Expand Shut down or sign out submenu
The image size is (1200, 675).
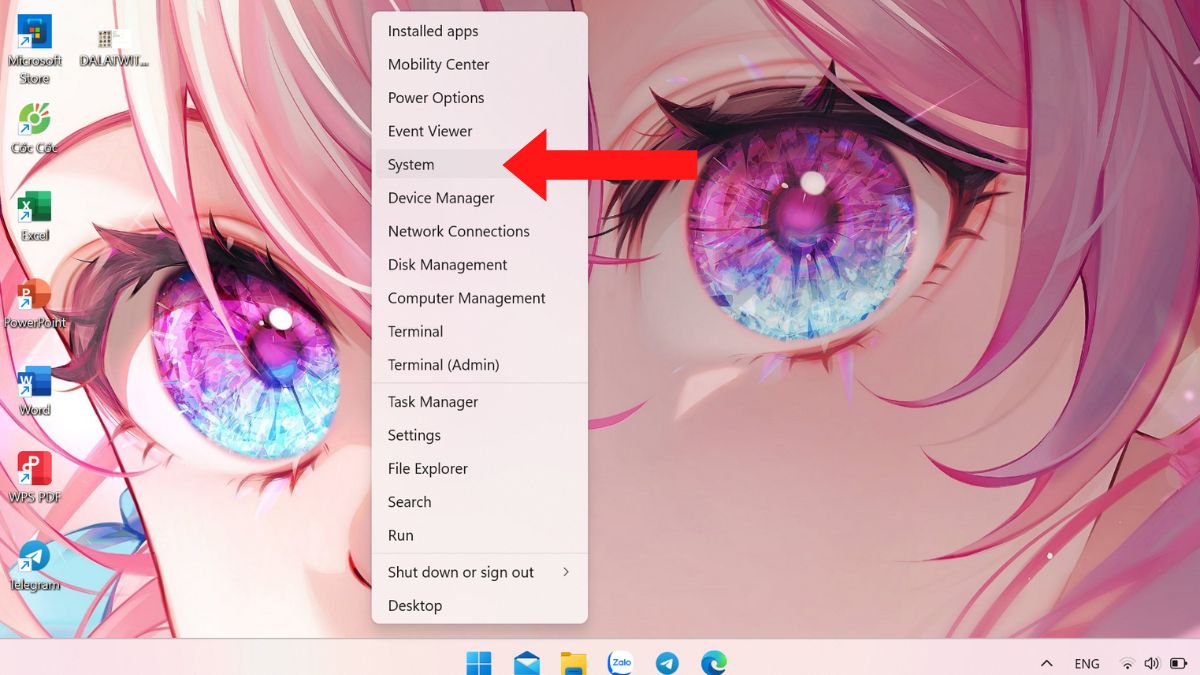(480, 572)
